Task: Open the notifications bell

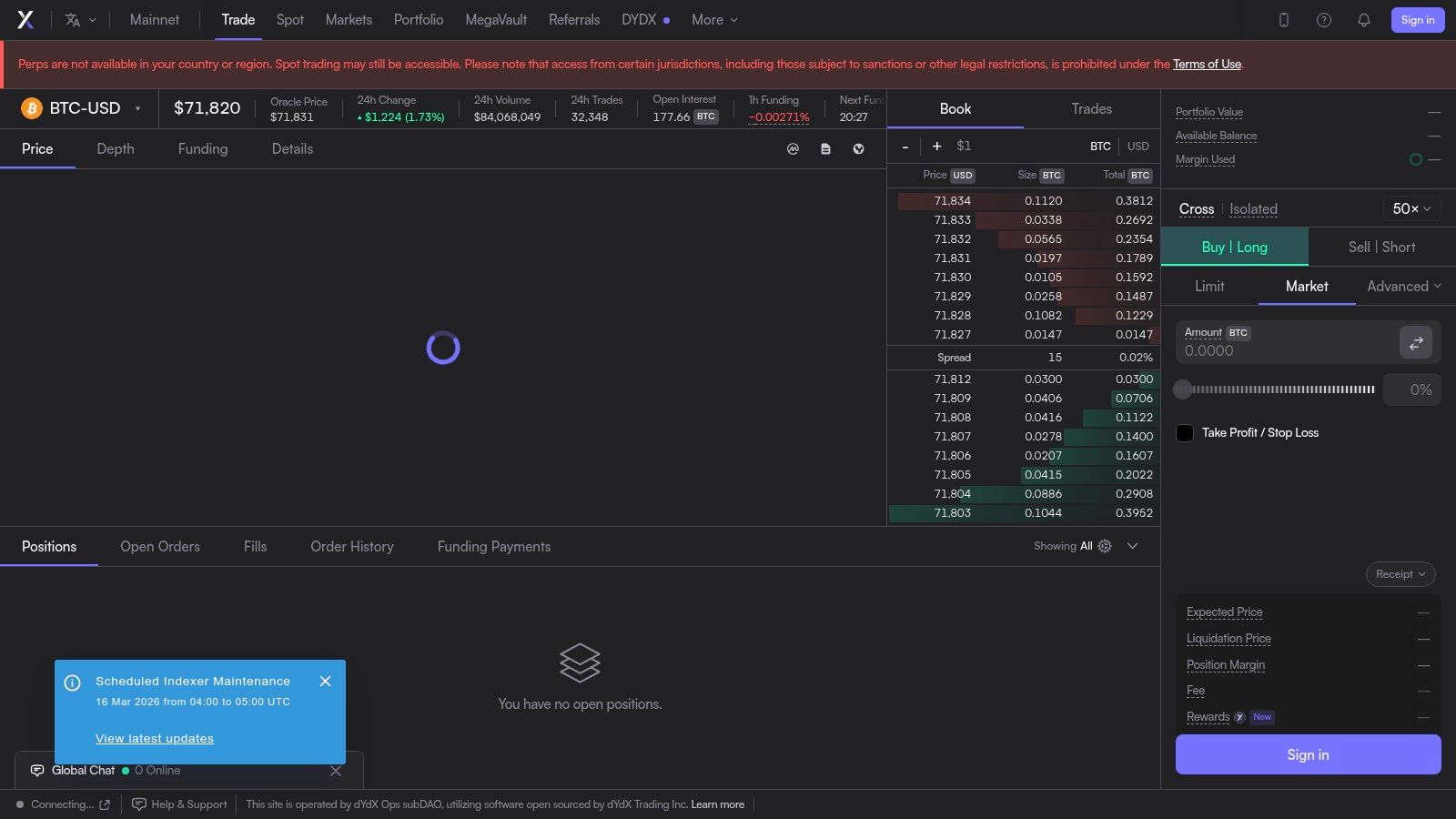Action: pos(1364,20)
